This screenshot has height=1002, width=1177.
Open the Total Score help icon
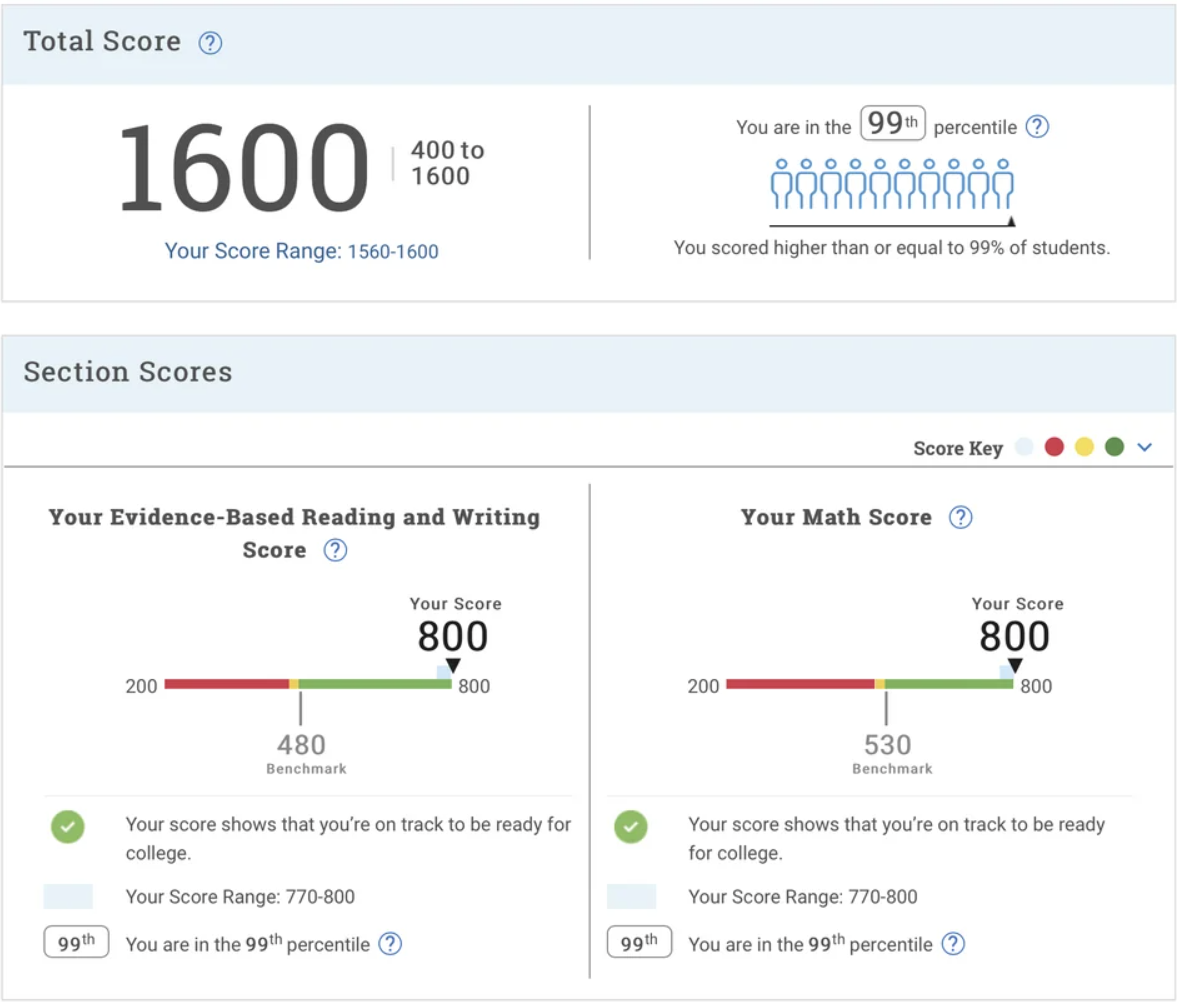click(x=210, y=43)
